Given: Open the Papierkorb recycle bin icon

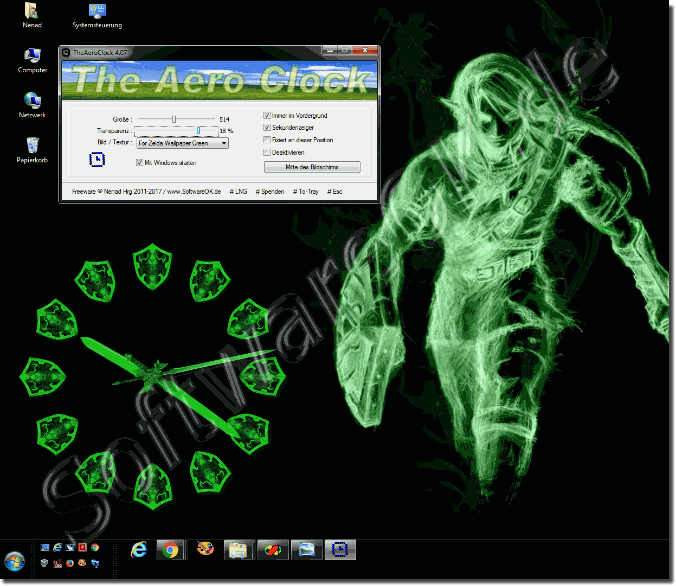Looking at the screenshot, I should click(x=32, y=150).
